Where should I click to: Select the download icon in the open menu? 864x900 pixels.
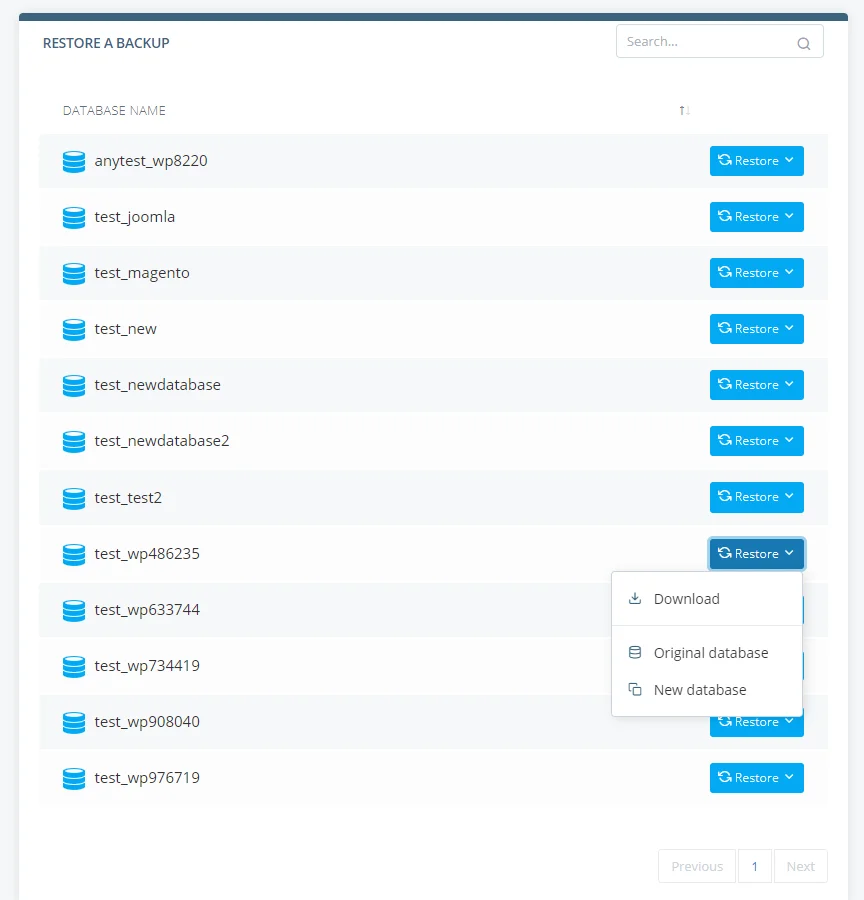click(x=635, y=597)
